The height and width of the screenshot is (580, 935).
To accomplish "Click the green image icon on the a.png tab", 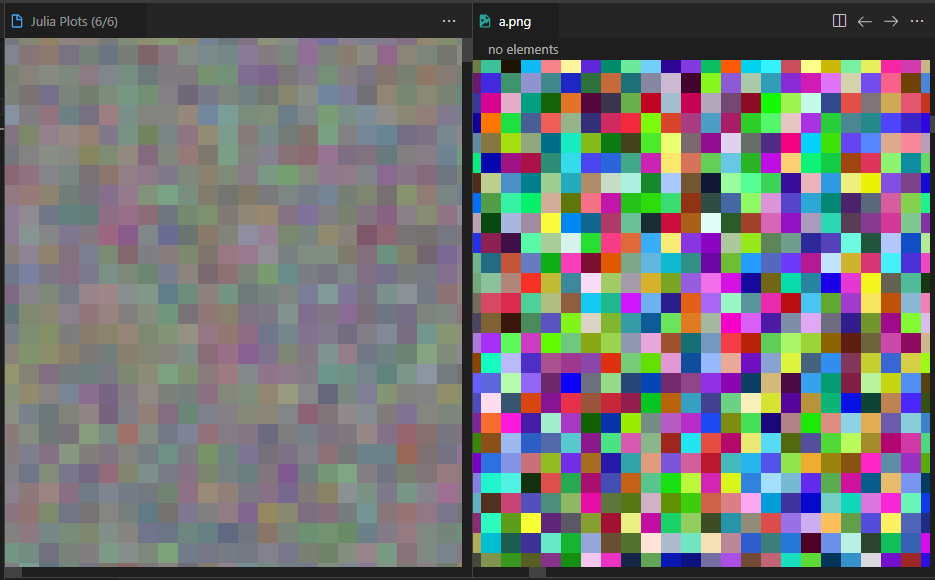I will tap(486, 19).
